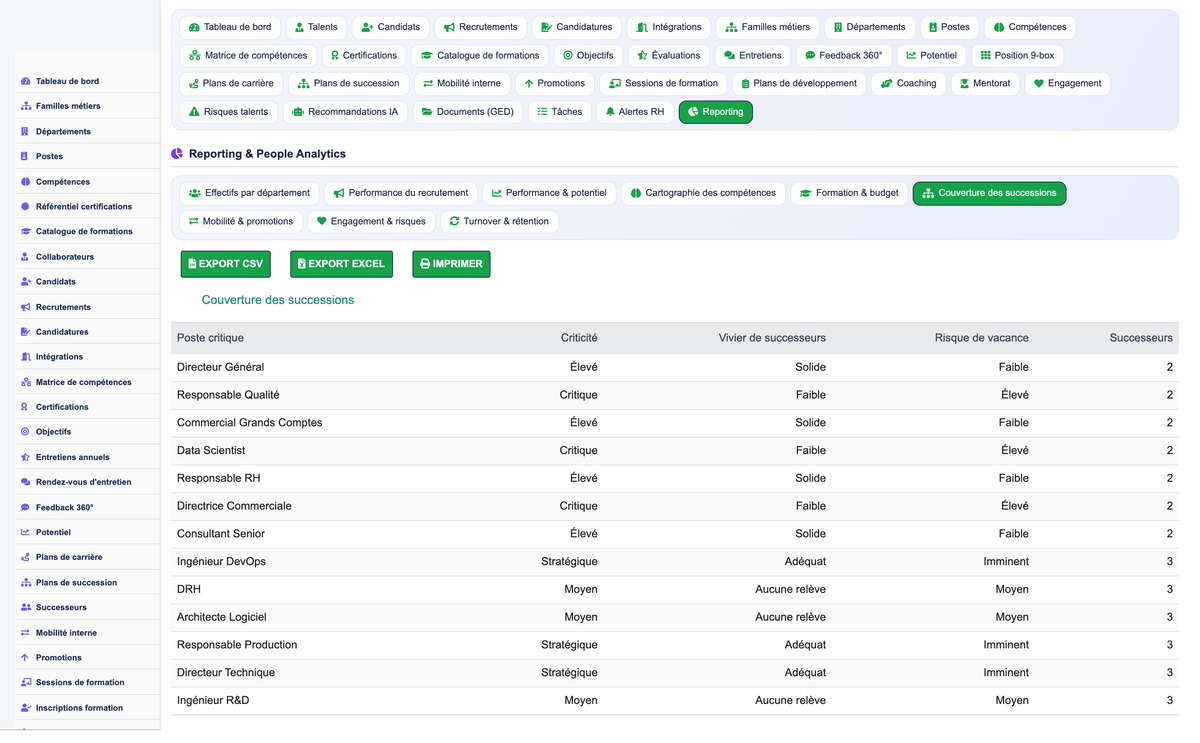Click the Catalogue de formations sidebar icon
Image resolution: width=1200 pixels, height=743 pixels.
[25, 231]
